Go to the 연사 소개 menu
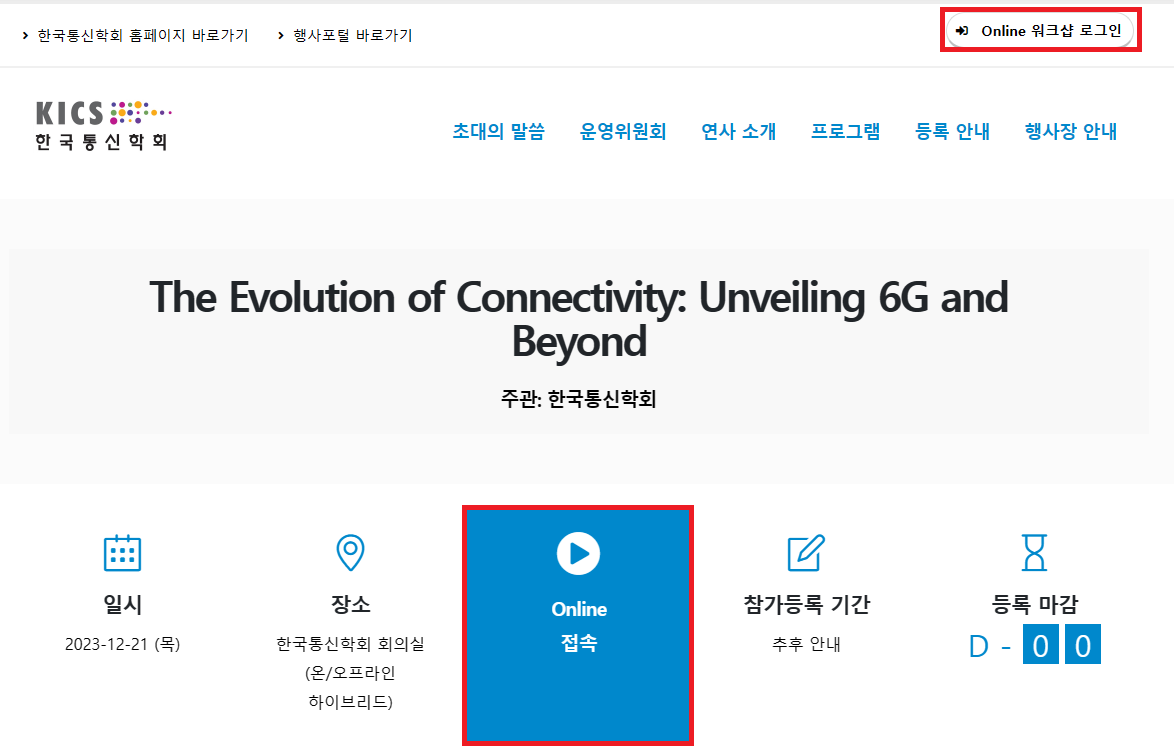1174x755 pixels. [738, 131]
